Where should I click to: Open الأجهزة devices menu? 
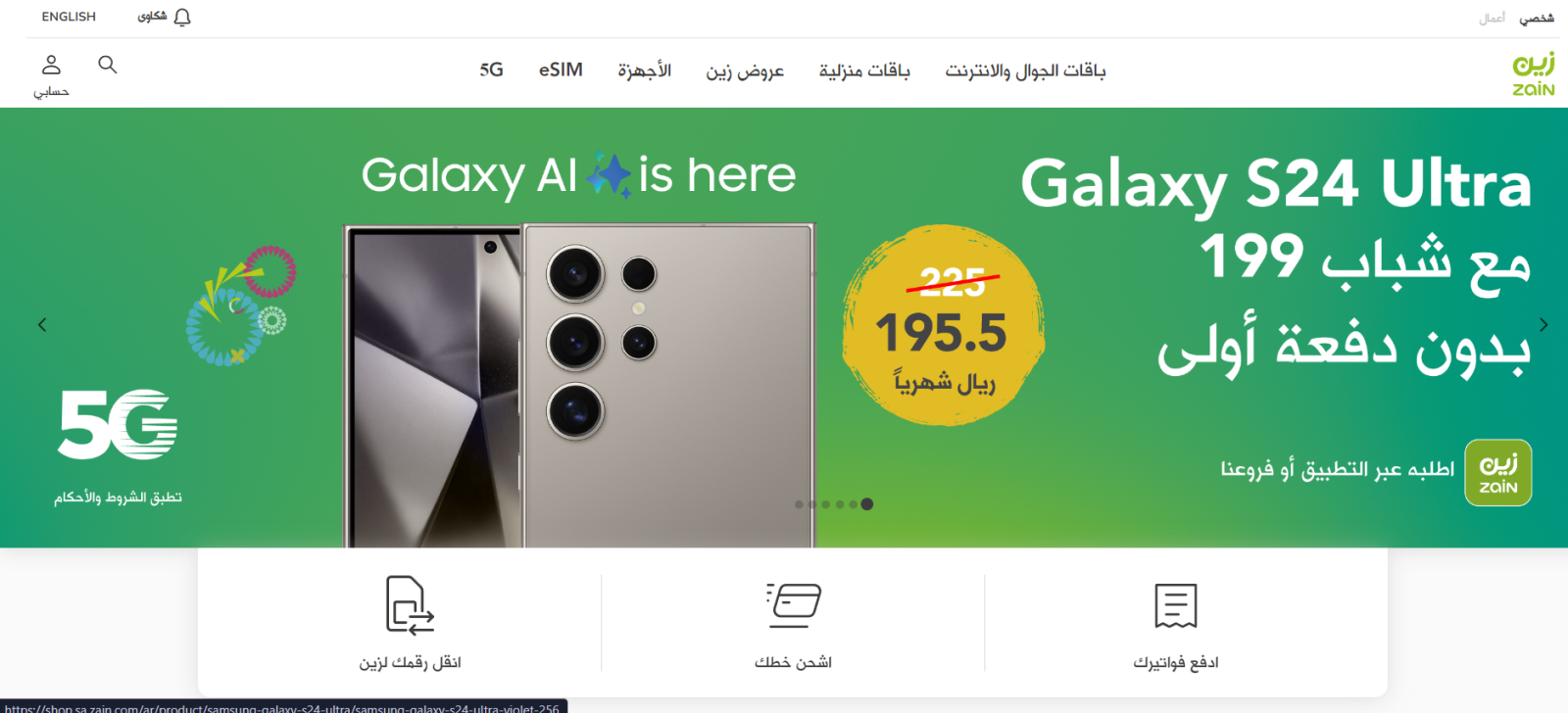click(644, 71)
